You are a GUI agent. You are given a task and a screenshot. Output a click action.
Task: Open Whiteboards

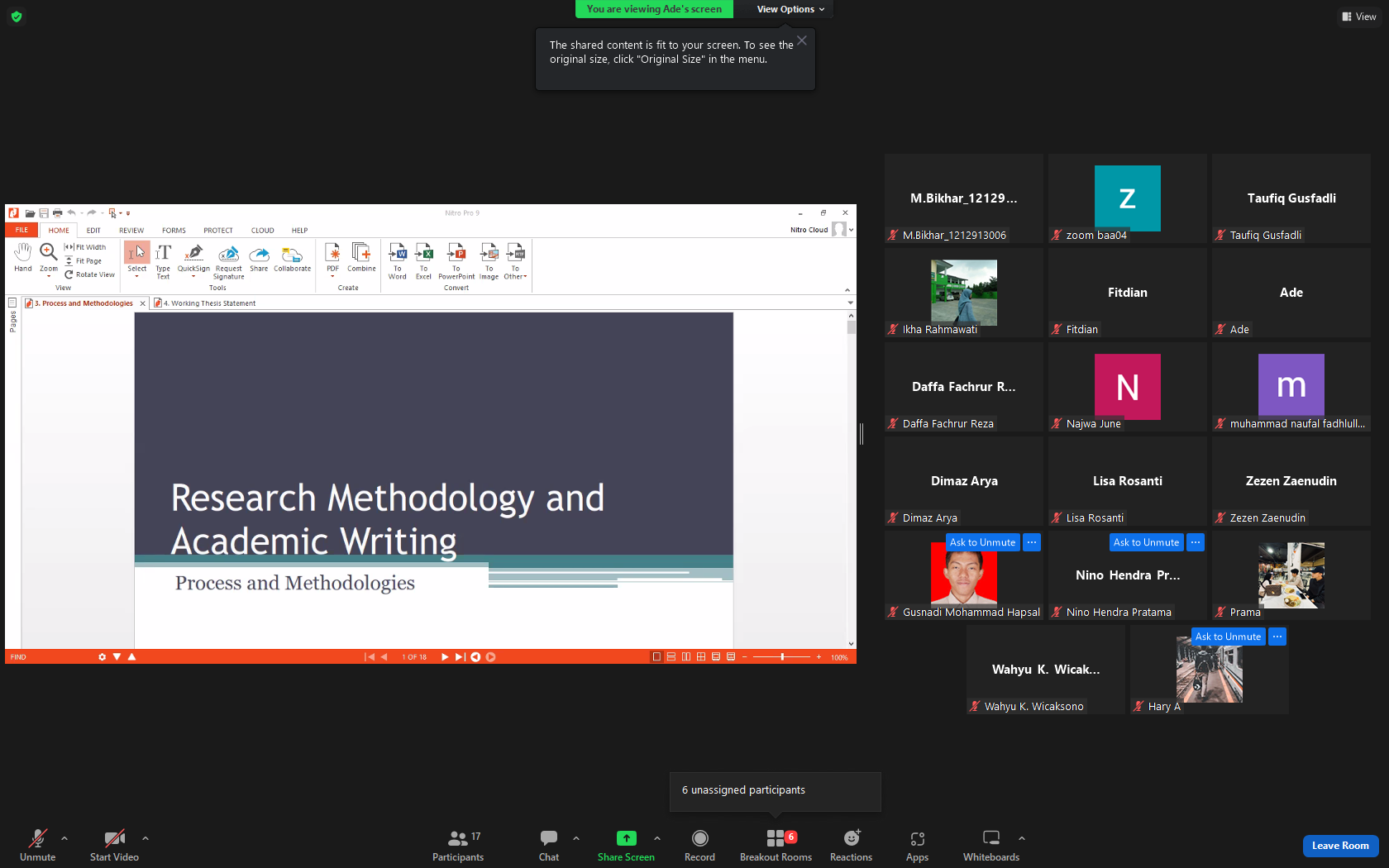click(990, 846)
